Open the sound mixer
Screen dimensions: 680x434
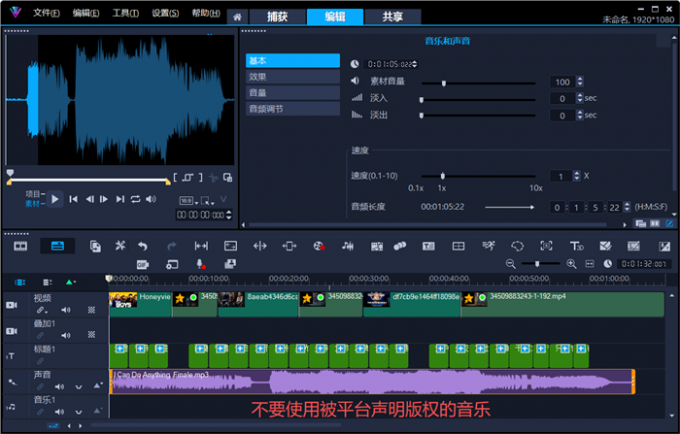347,246
